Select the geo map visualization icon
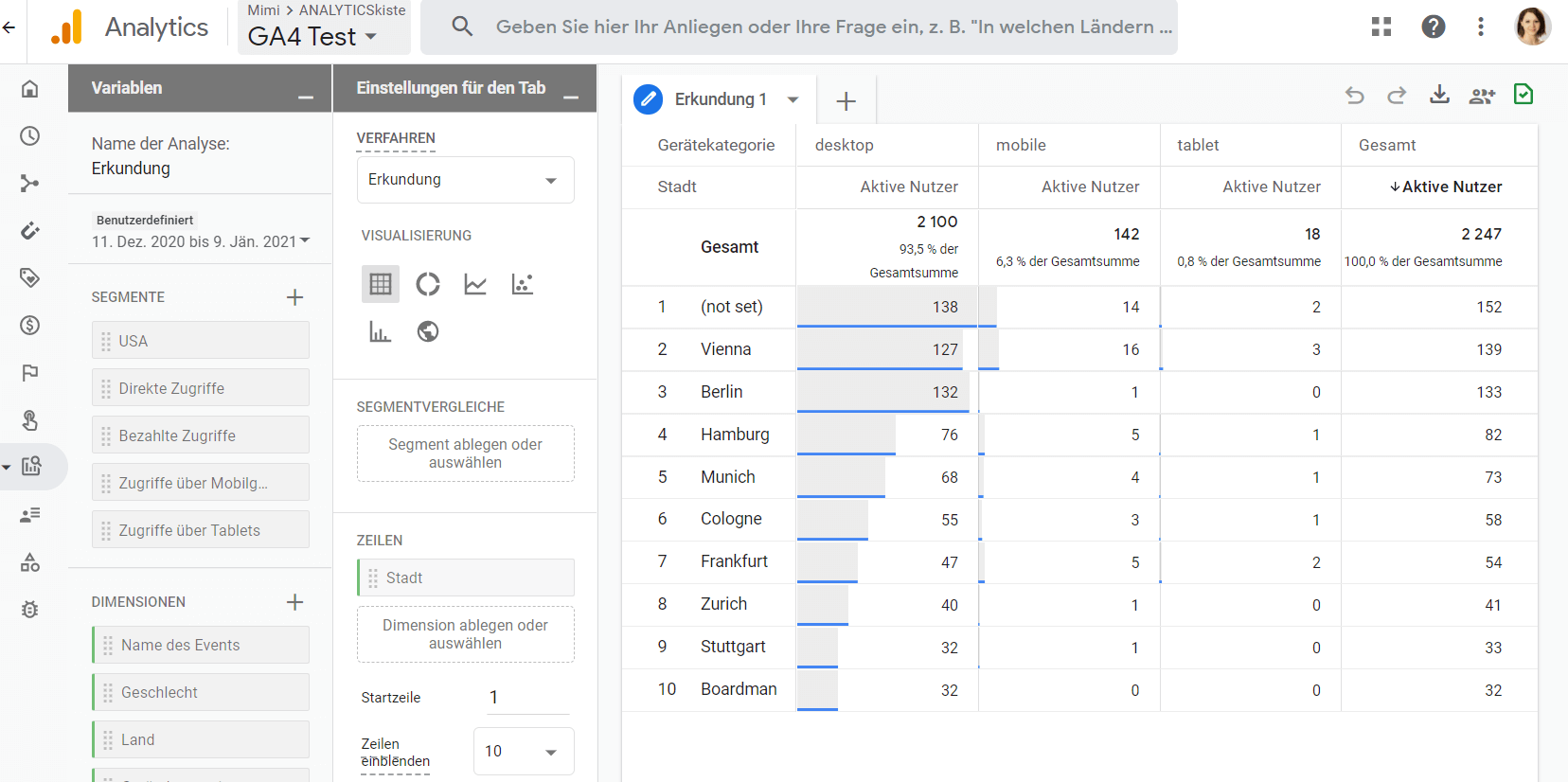 click(428, 331)
